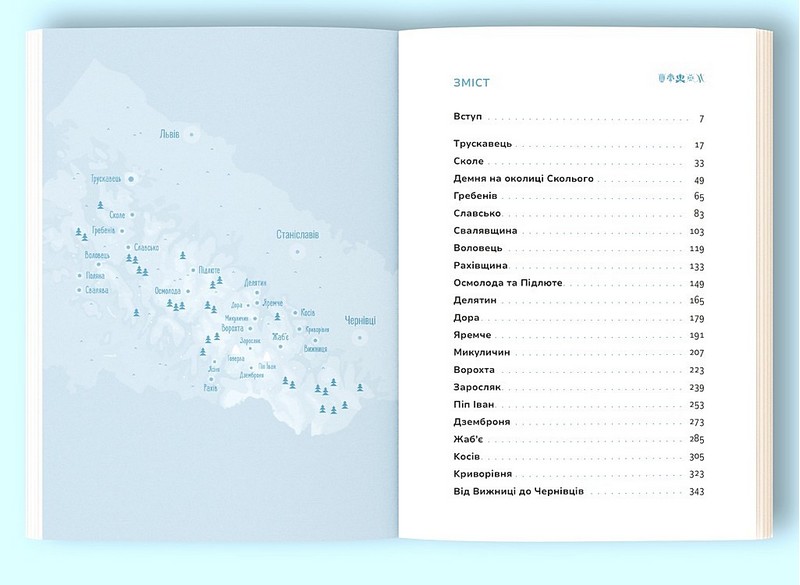
Task: Click the Воловець label on the map
Action: [97, 255]
